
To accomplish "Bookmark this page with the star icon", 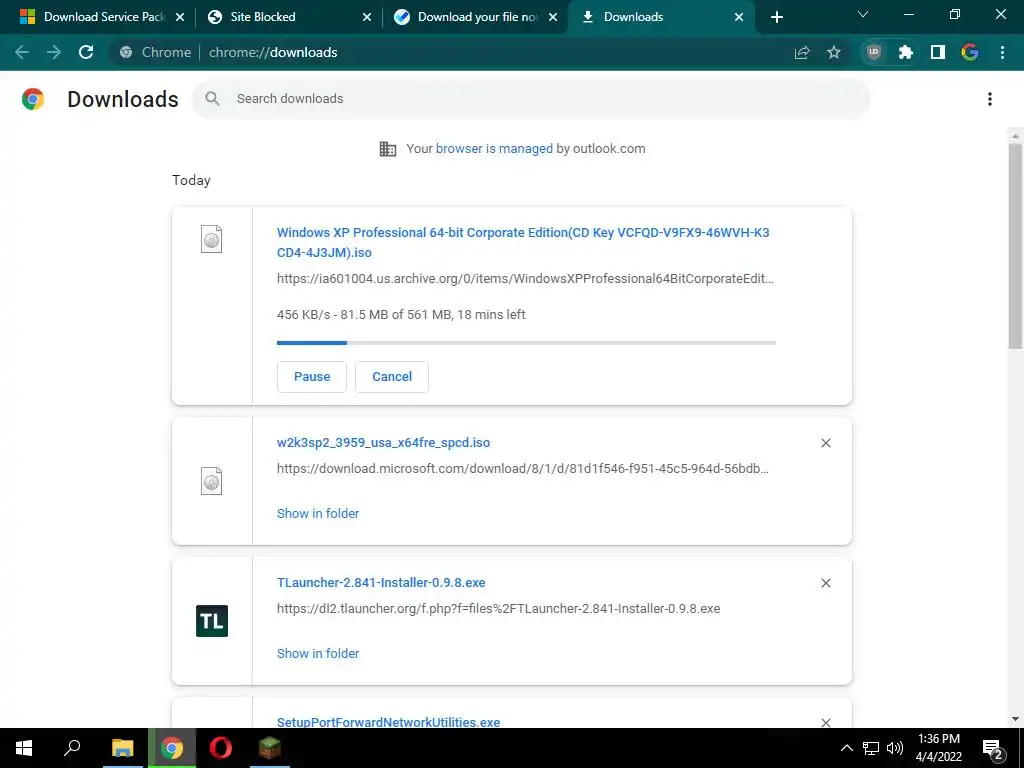I will (834, 52).
